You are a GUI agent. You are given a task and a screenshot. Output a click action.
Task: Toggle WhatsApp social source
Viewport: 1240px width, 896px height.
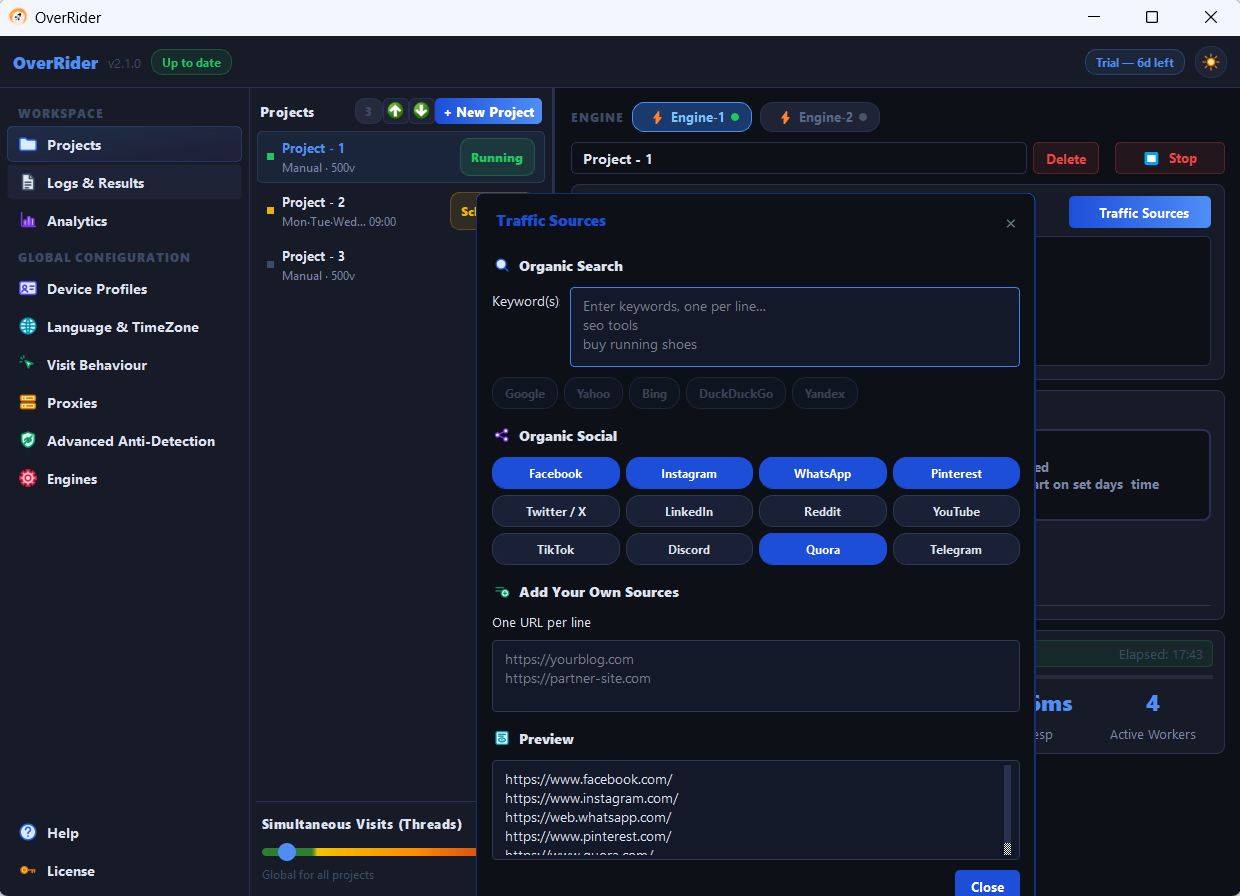[x=823, y=473]
